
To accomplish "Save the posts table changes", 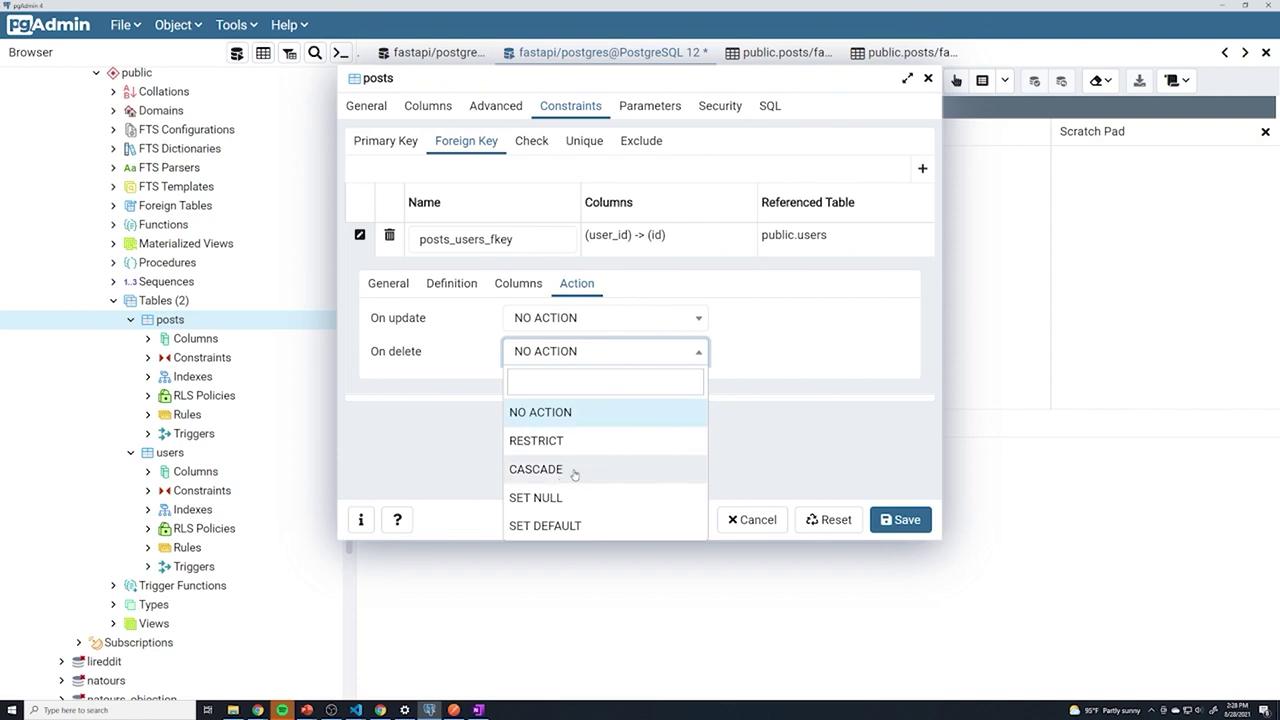I will click(901, 520).
